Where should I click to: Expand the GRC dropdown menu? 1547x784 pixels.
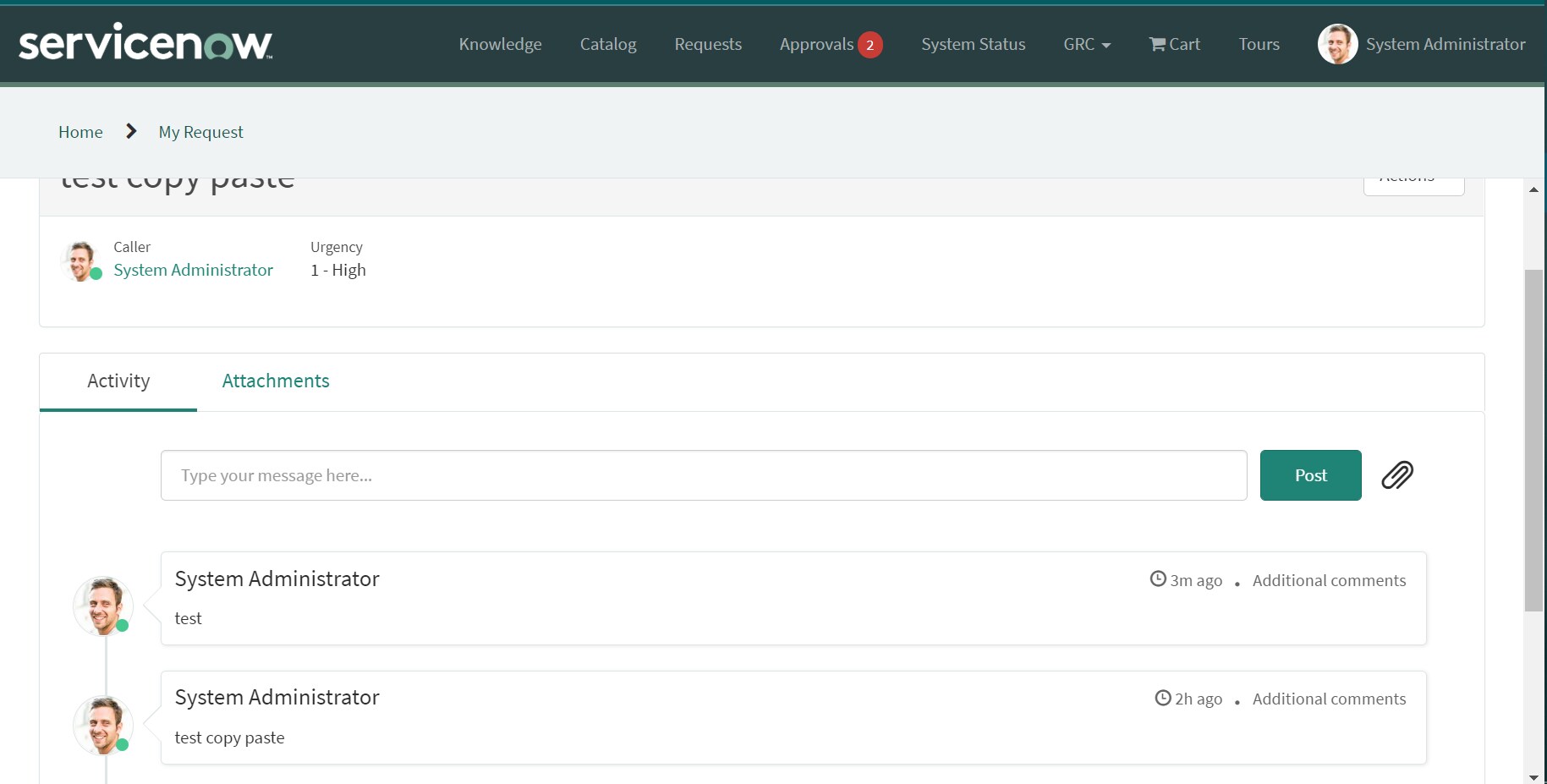[1087, 43]
